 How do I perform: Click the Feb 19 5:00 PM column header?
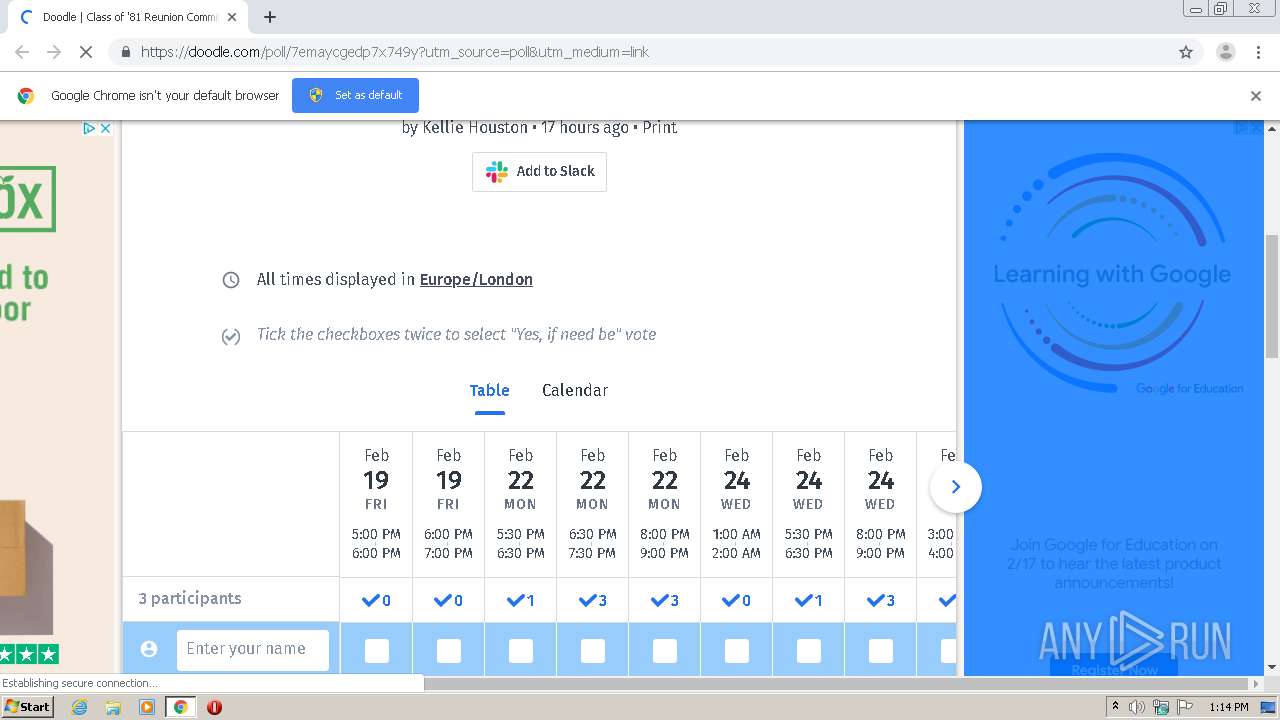(x=376, y=505)
